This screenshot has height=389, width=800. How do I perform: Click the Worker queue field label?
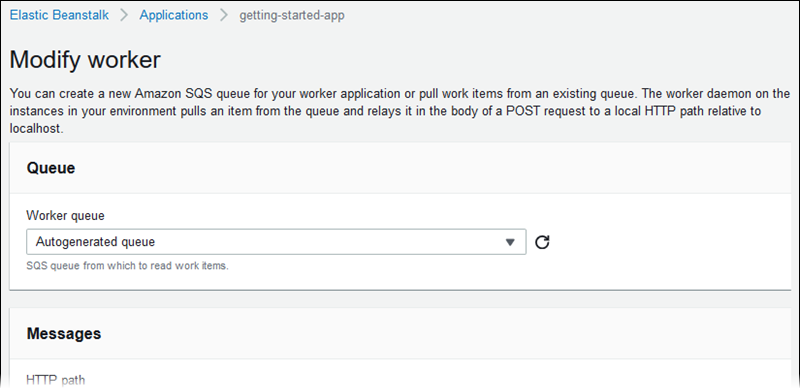click(65, 216)
